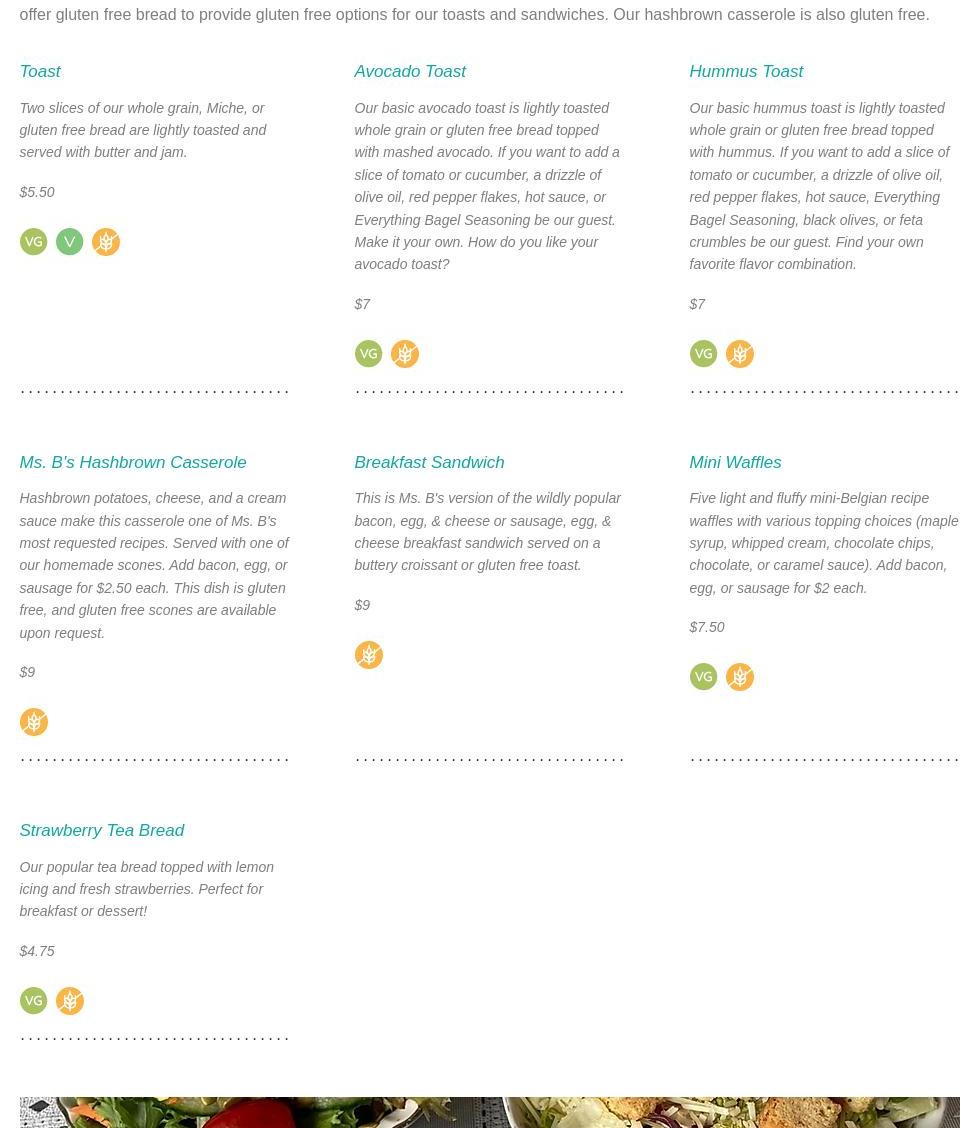This screenshot has height=1128, width=965.
Task: Click the salad photo at the bottom
Action: pyautogui.click(x=489, y=1112)
